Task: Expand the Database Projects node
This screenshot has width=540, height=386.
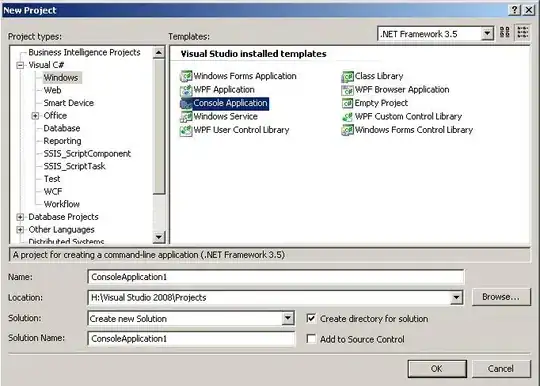Action: coord(20,217)
